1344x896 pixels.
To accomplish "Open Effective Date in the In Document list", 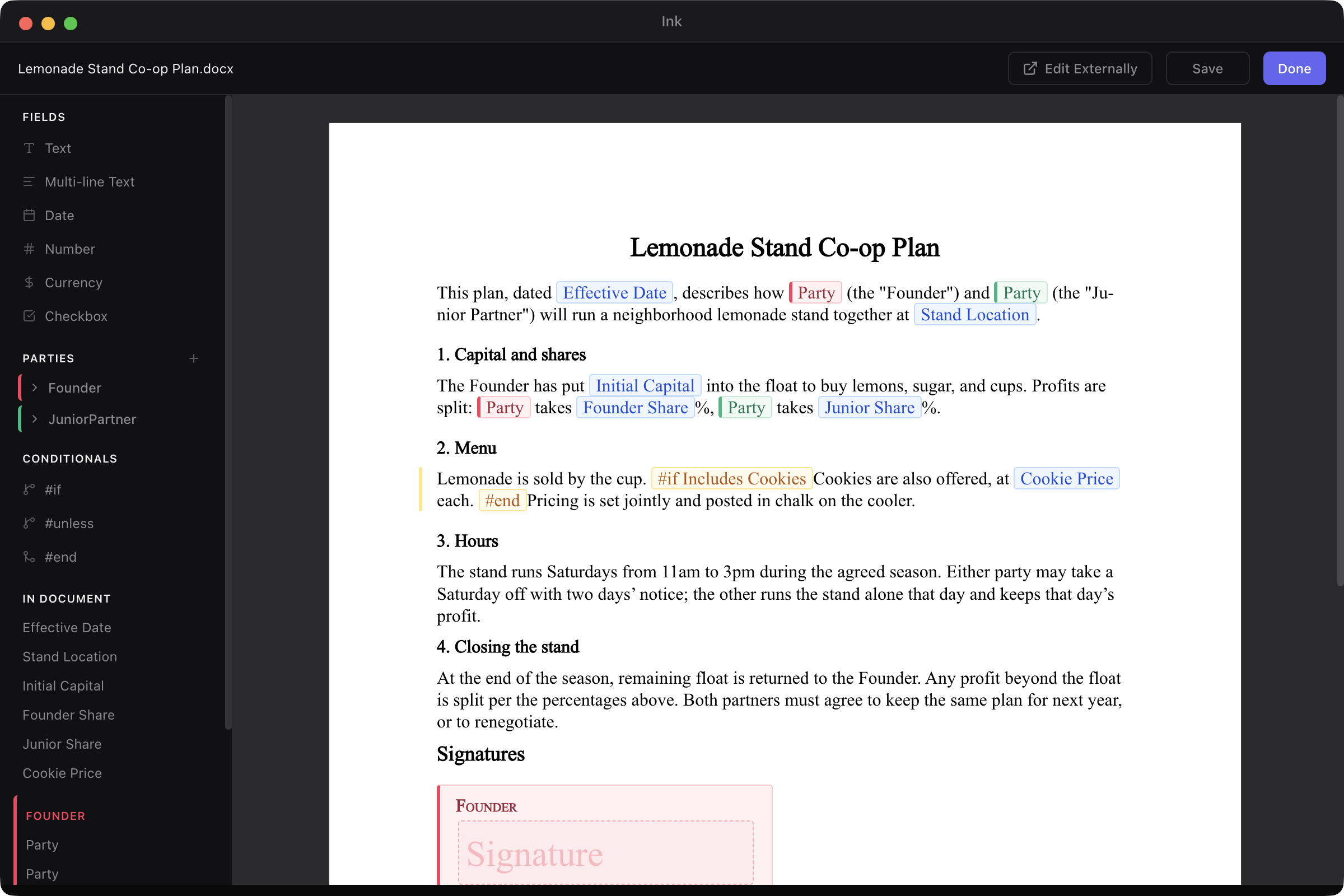I will click(67, 627).
